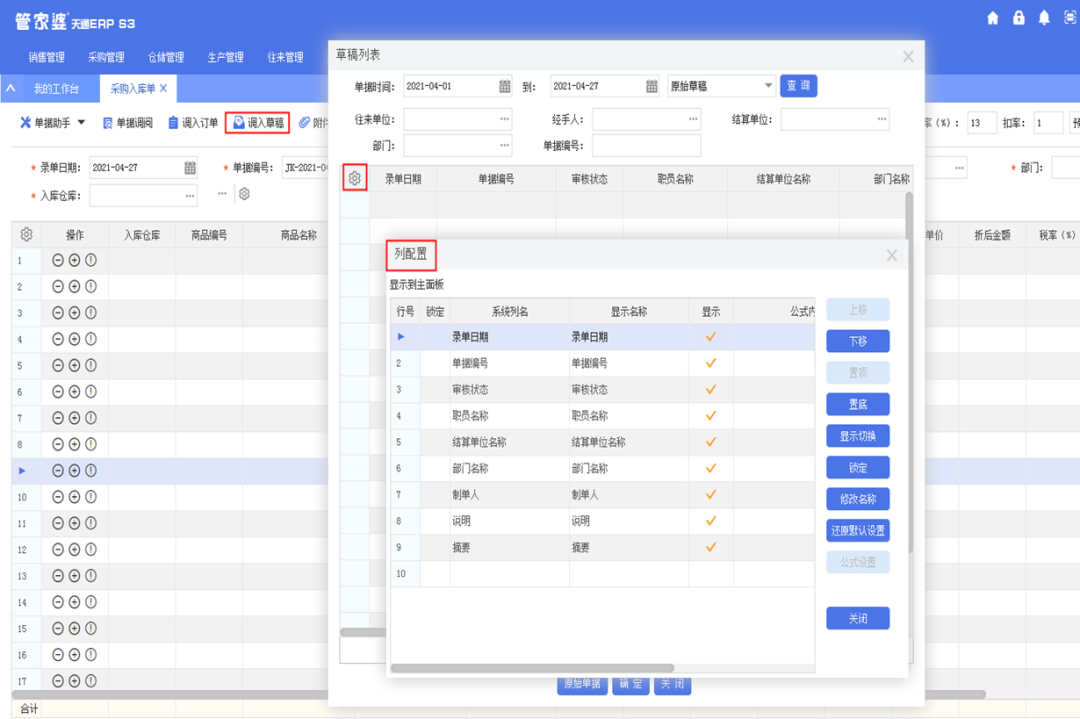
Task: Click the 查询 button
Action: click(x=798, y=86)
